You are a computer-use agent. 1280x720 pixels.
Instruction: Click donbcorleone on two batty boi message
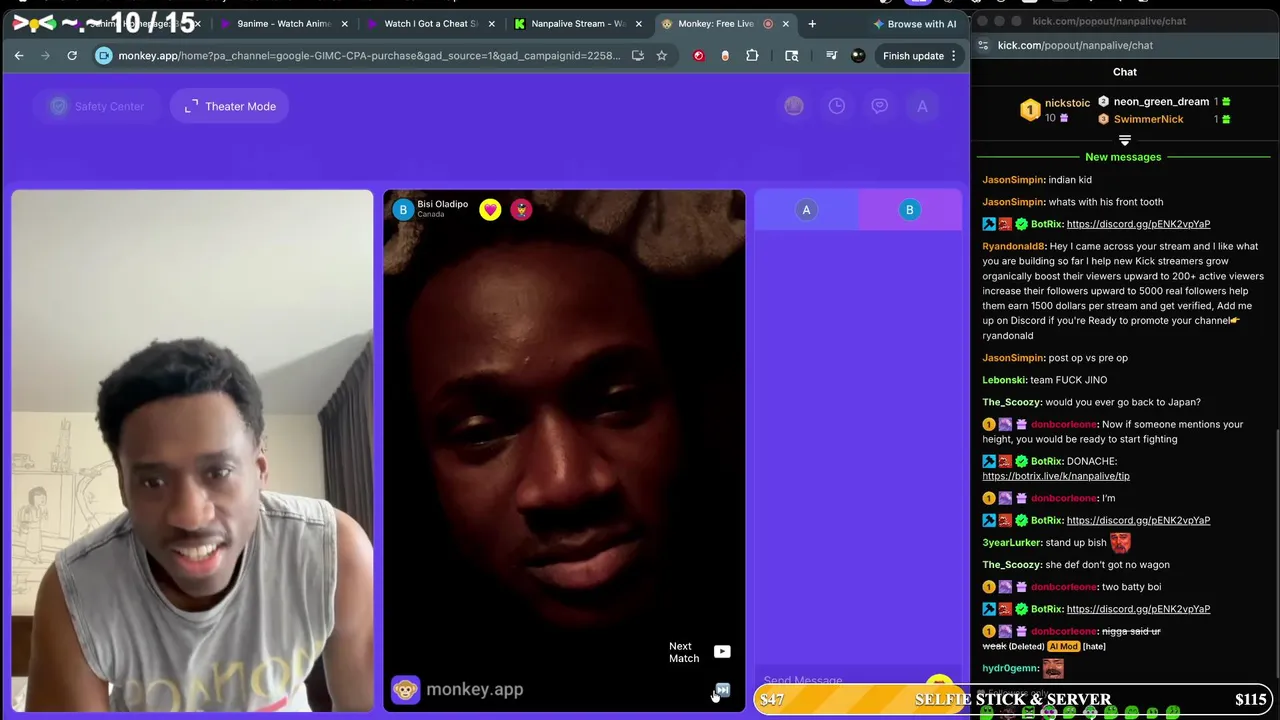(1064, 587)
